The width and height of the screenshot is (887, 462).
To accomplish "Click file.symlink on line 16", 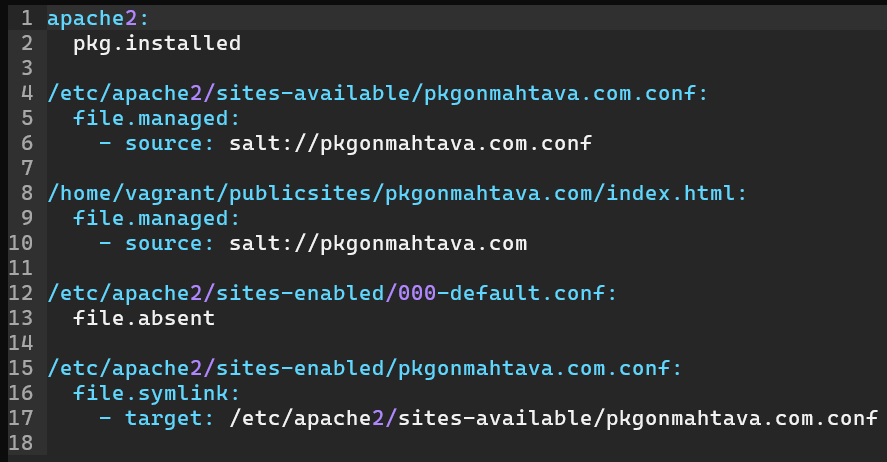I will (157, 392).
